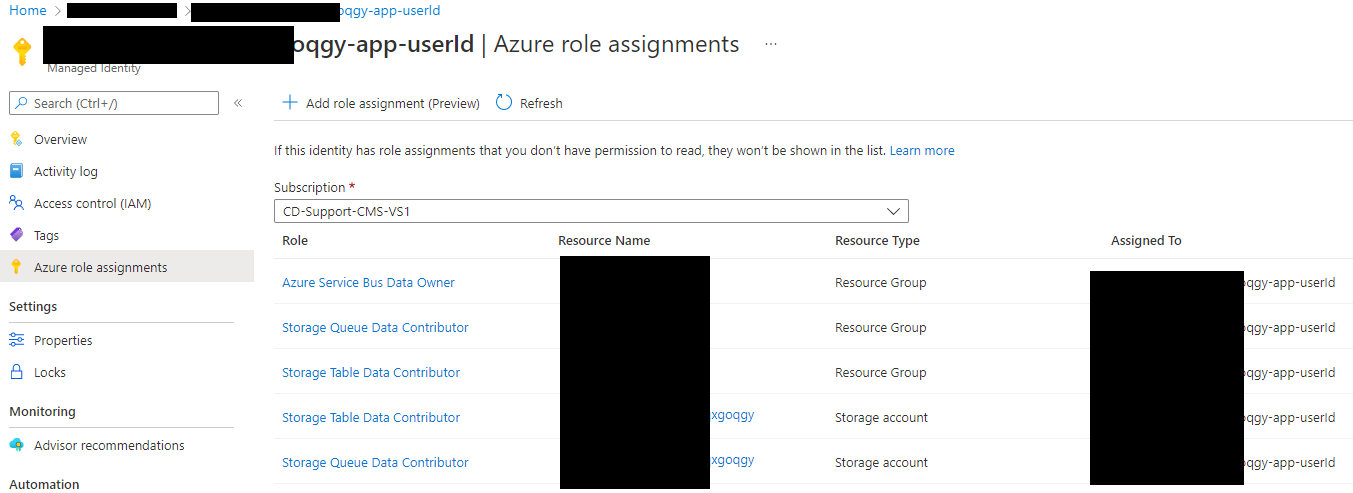
Task: Click the Resource Name column header
Action: pyautogui.click(x=604, y=240)
